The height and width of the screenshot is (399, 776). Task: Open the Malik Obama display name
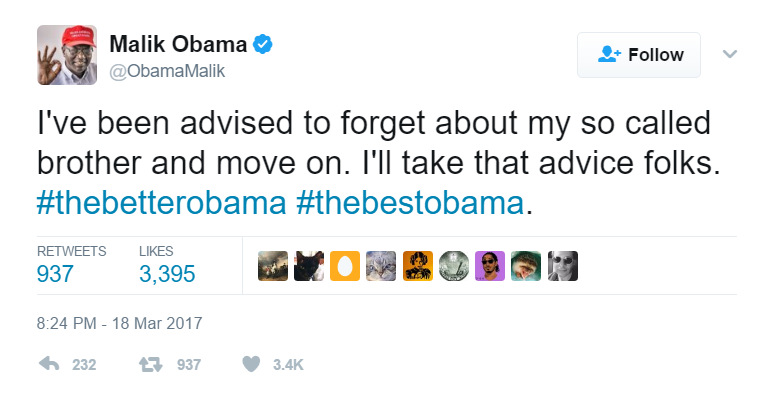(x=178, y=44)
